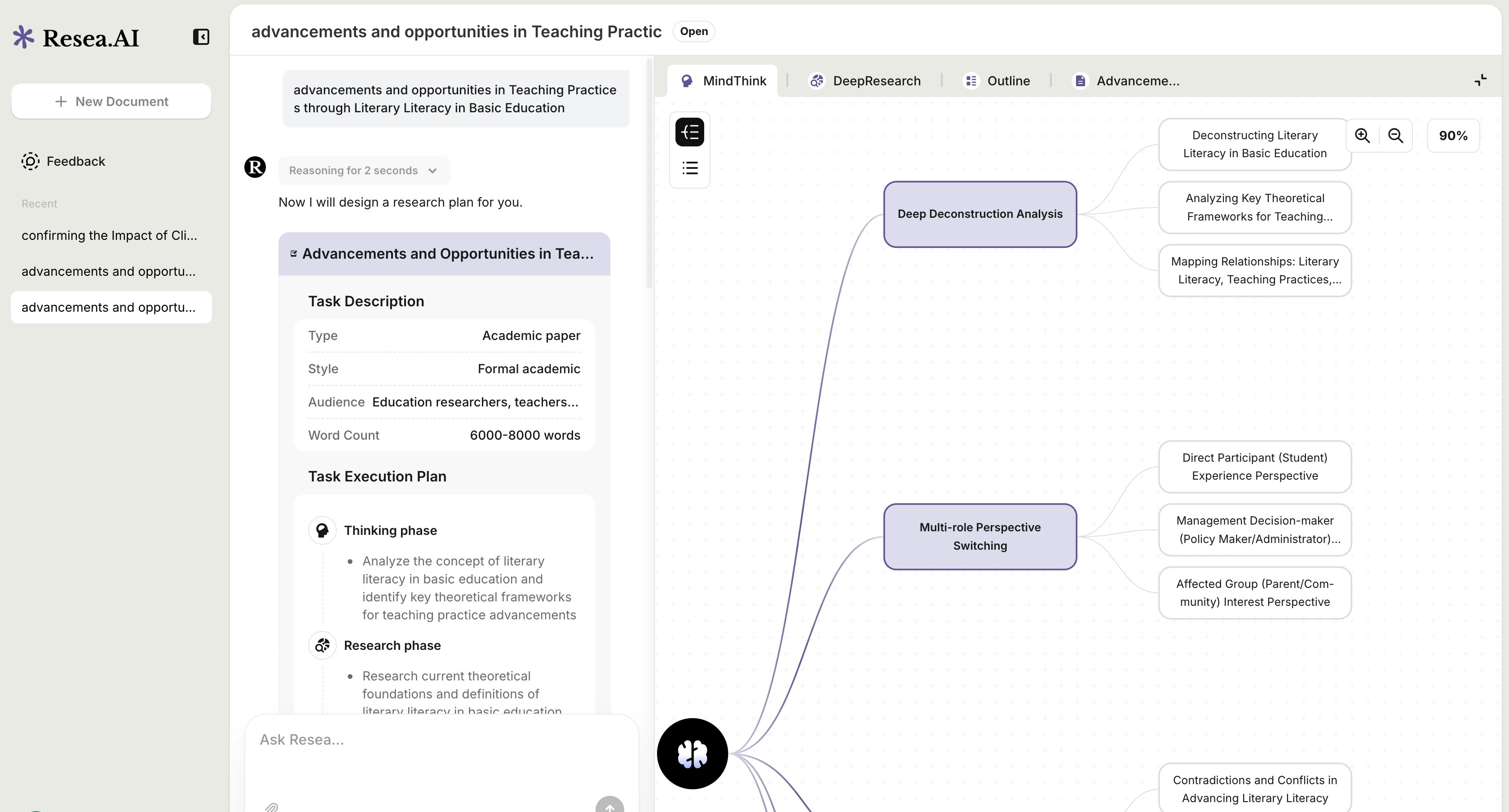
Task: Zoom in on the mind map
Action: (1362, 136)
